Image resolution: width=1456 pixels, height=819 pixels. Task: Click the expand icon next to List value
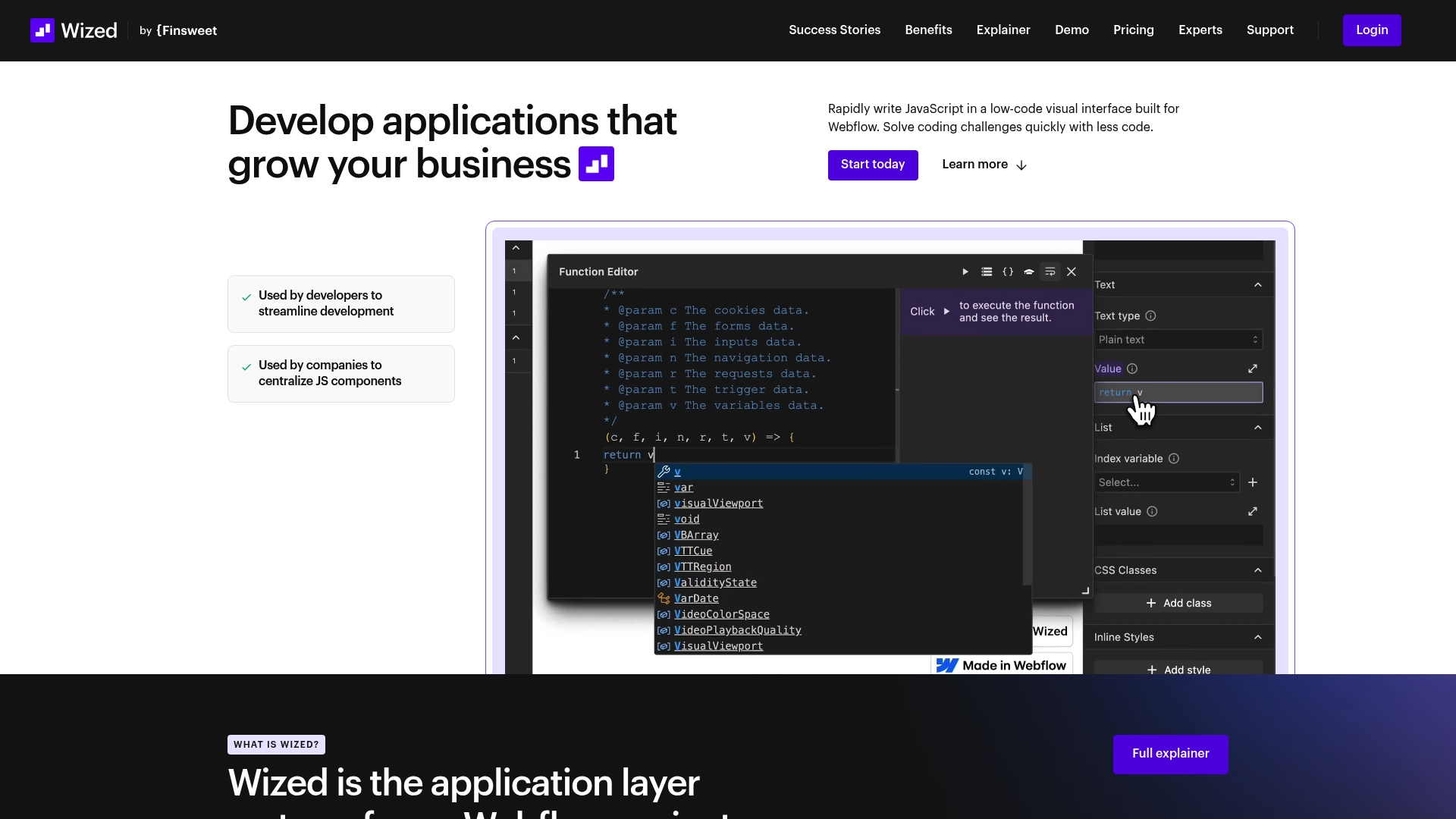click(1253, 512)
